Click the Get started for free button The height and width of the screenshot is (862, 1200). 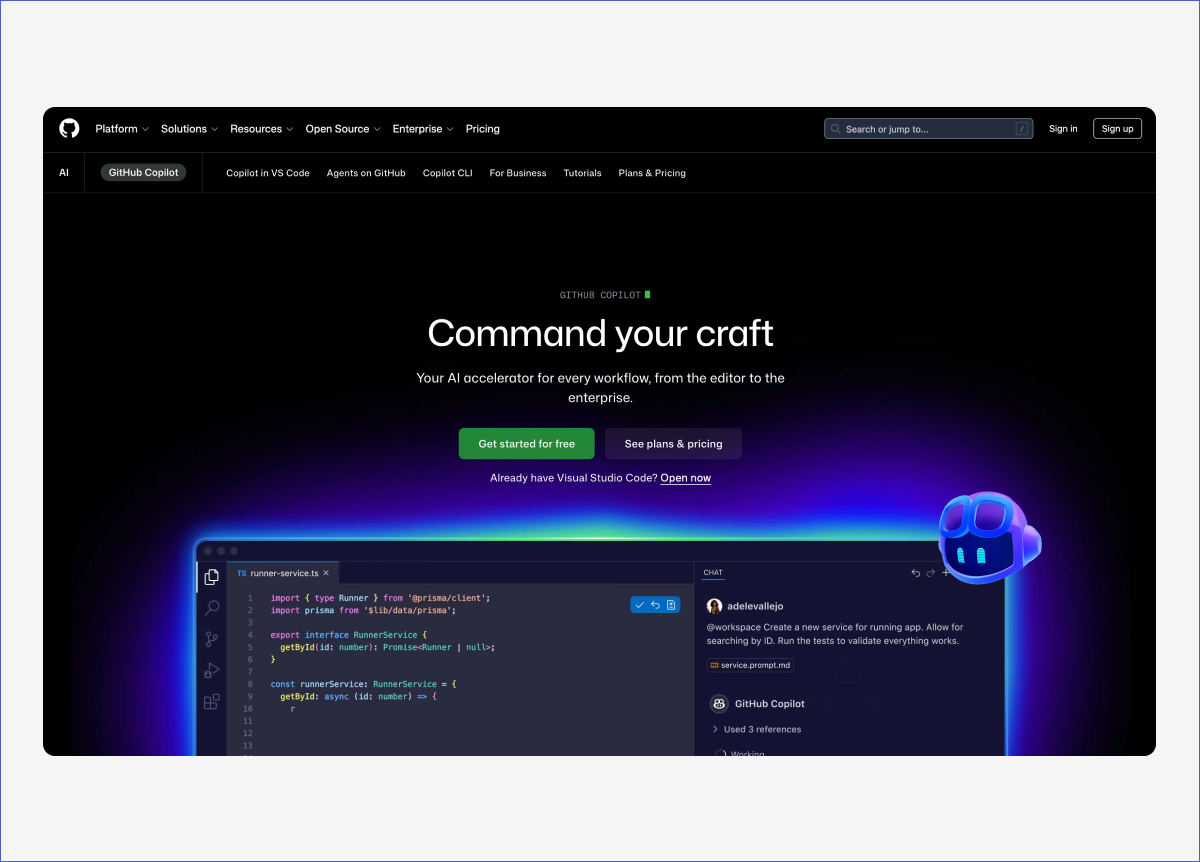527,444
